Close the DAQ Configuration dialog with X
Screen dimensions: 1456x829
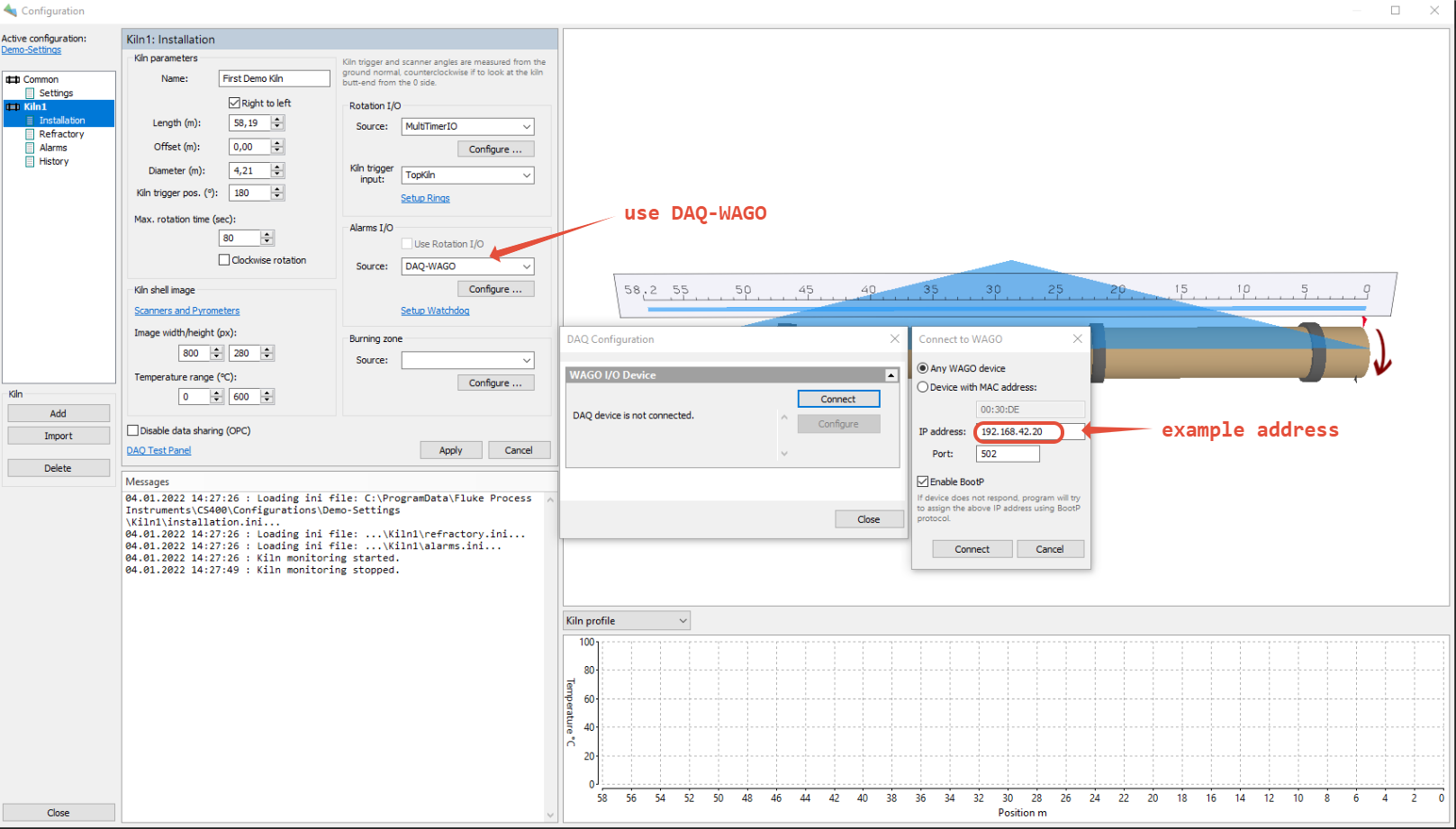894,338
